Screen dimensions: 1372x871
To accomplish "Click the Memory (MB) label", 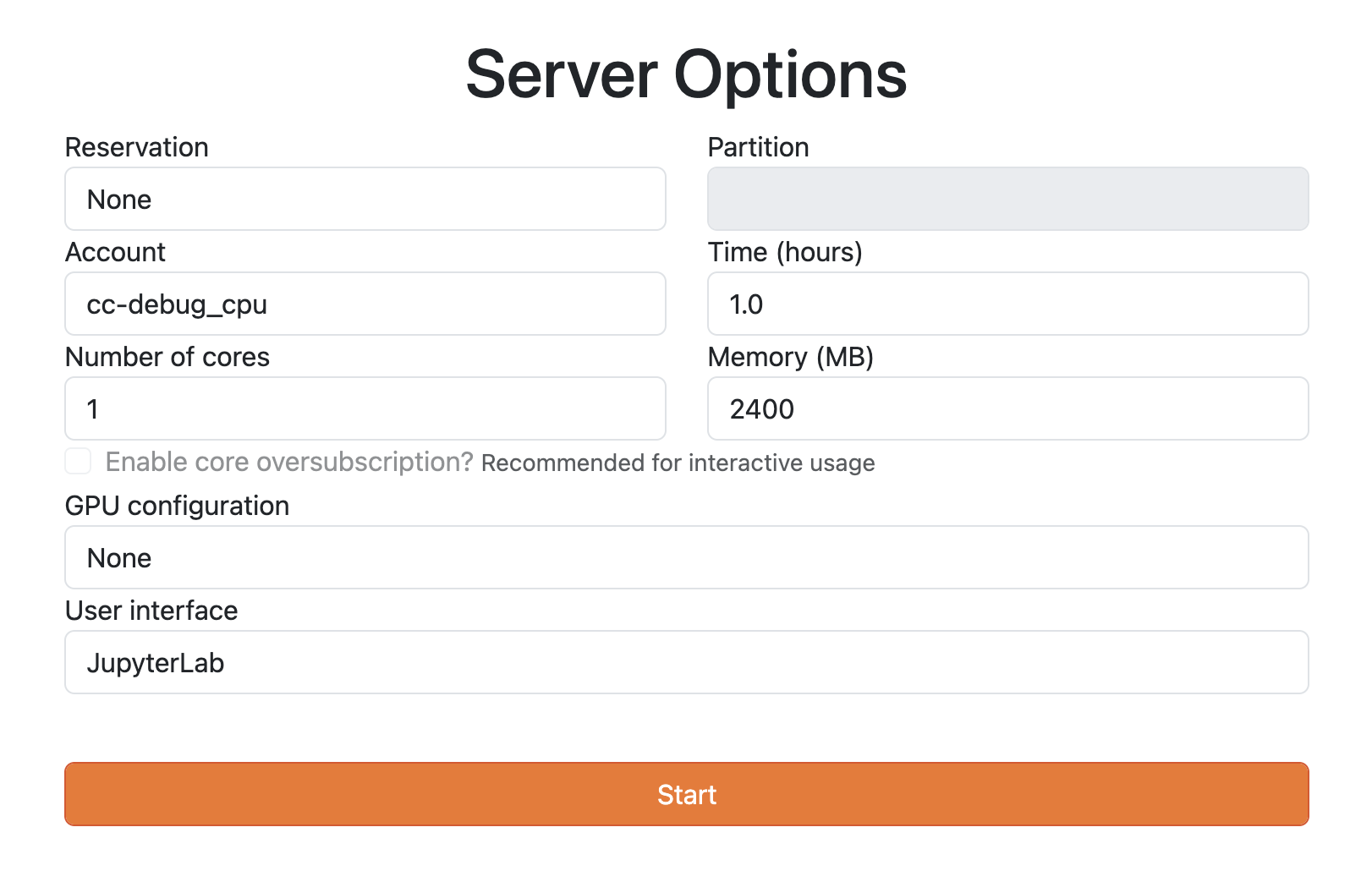I will click(791, 357).
